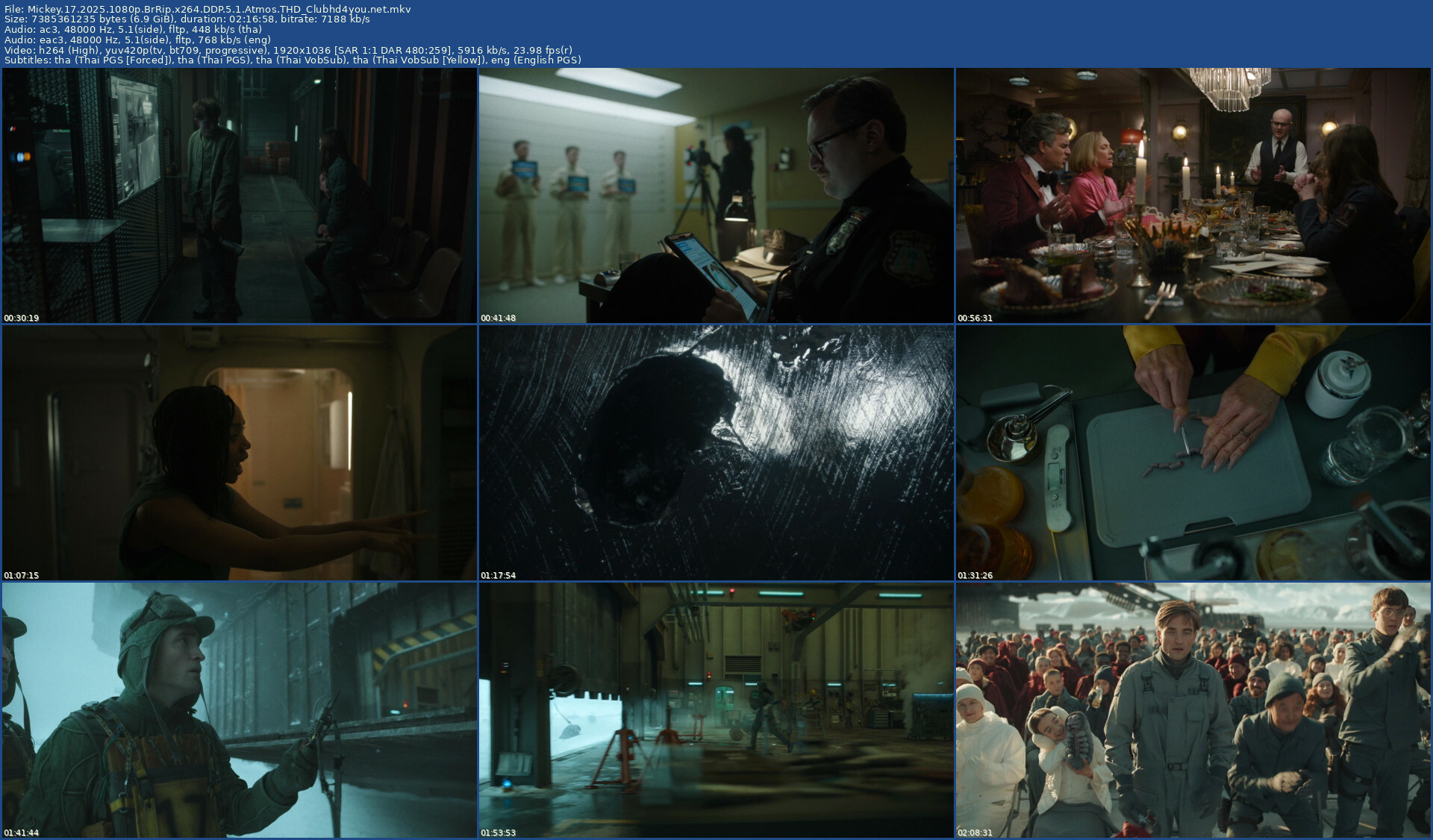Click the 00:56:31 timestamp label
Viewport: 1433px width, 840px height.
(x=975, y=318)
